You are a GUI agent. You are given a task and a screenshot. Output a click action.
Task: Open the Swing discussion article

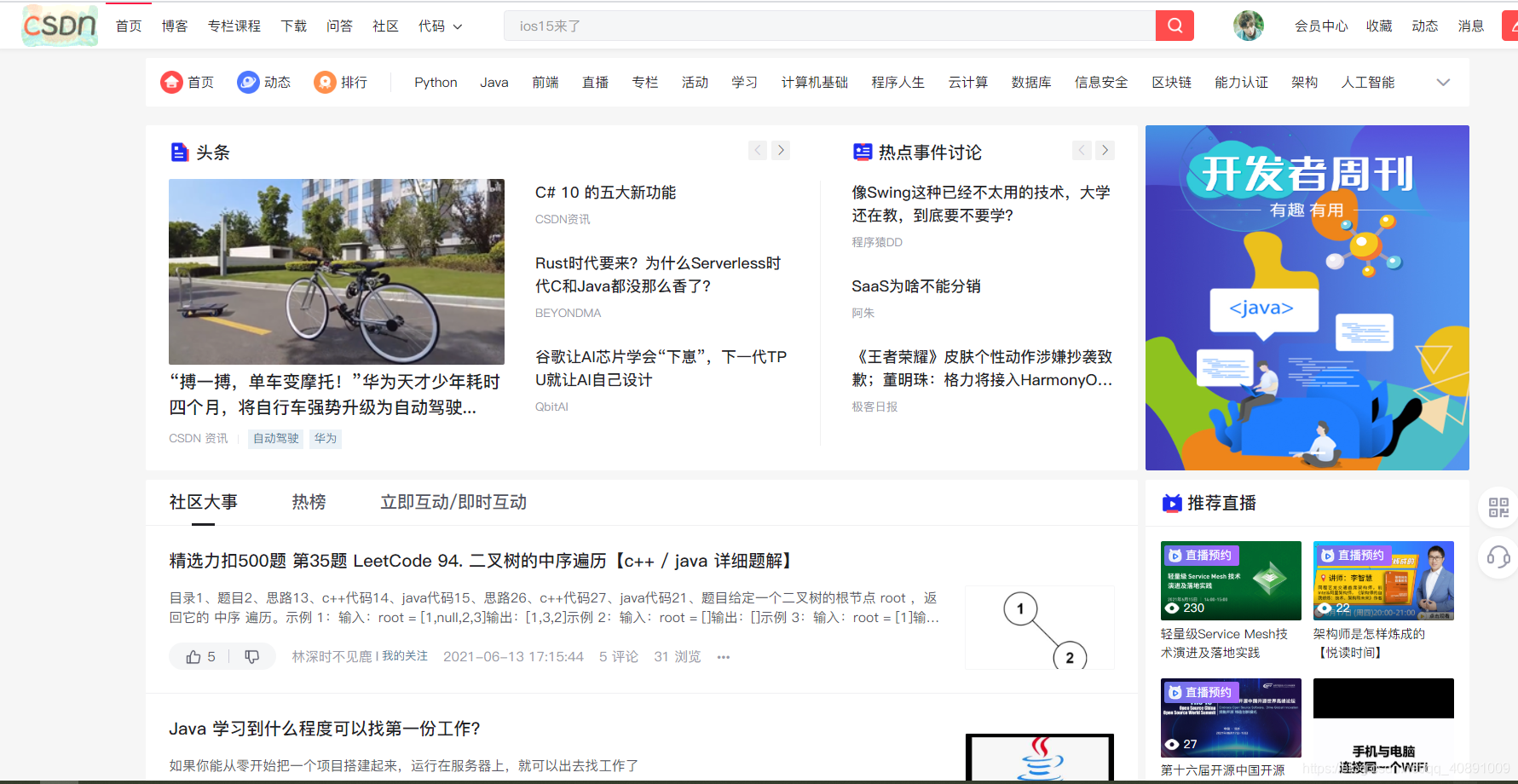coord(981,204)
